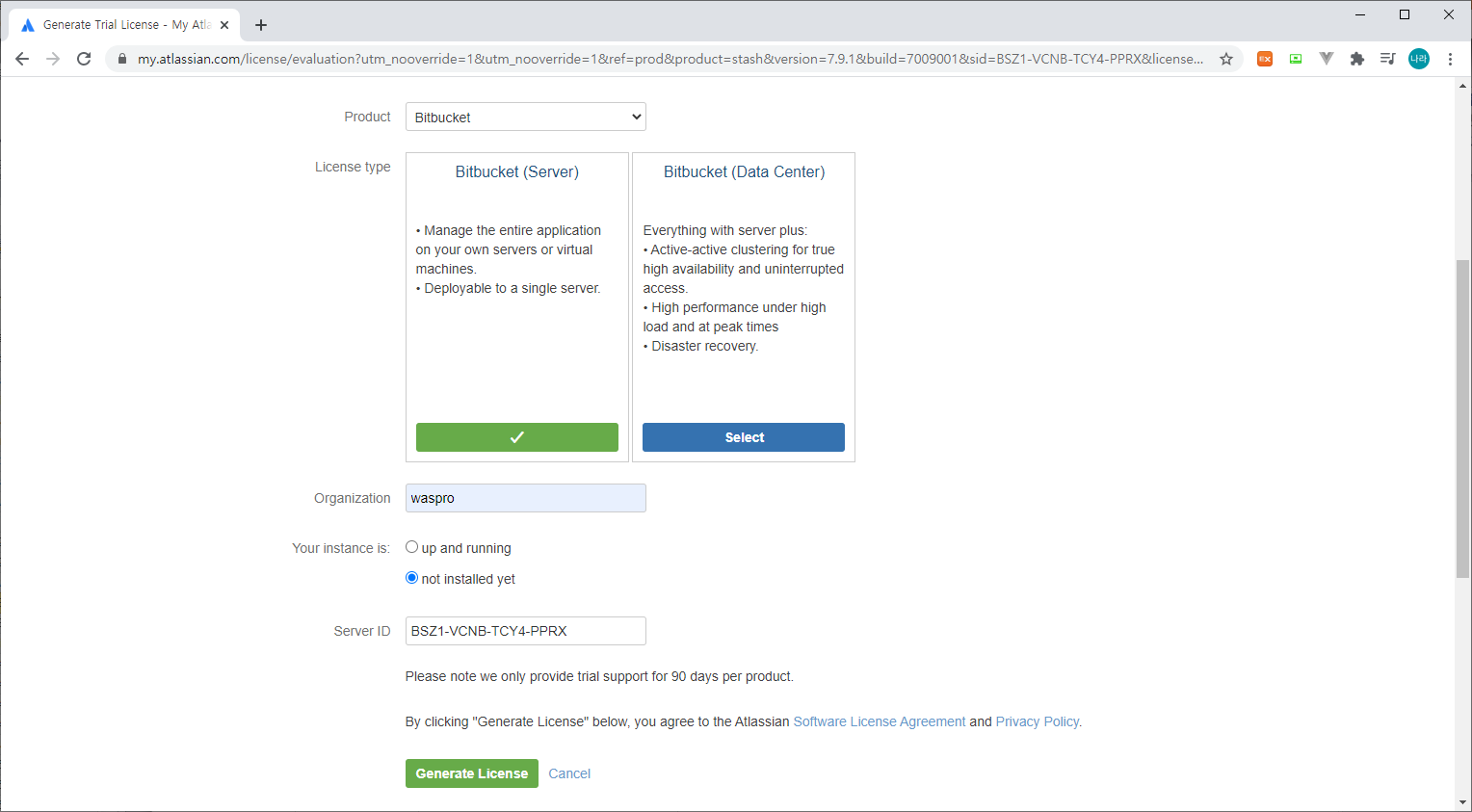The height and width of the screenshot is (812, 1472).
Task: Open the media control icon
Action: point(1387,59)
